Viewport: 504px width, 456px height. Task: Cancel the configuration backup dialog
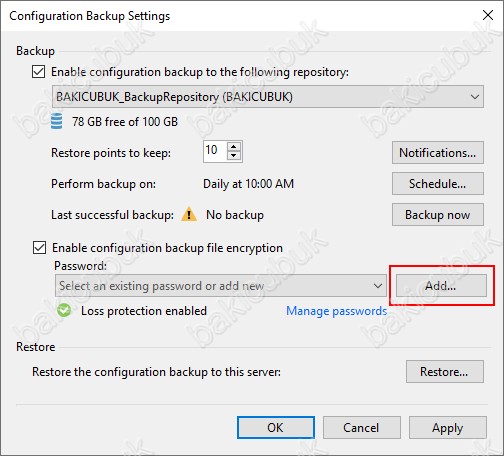coord(362,428)
